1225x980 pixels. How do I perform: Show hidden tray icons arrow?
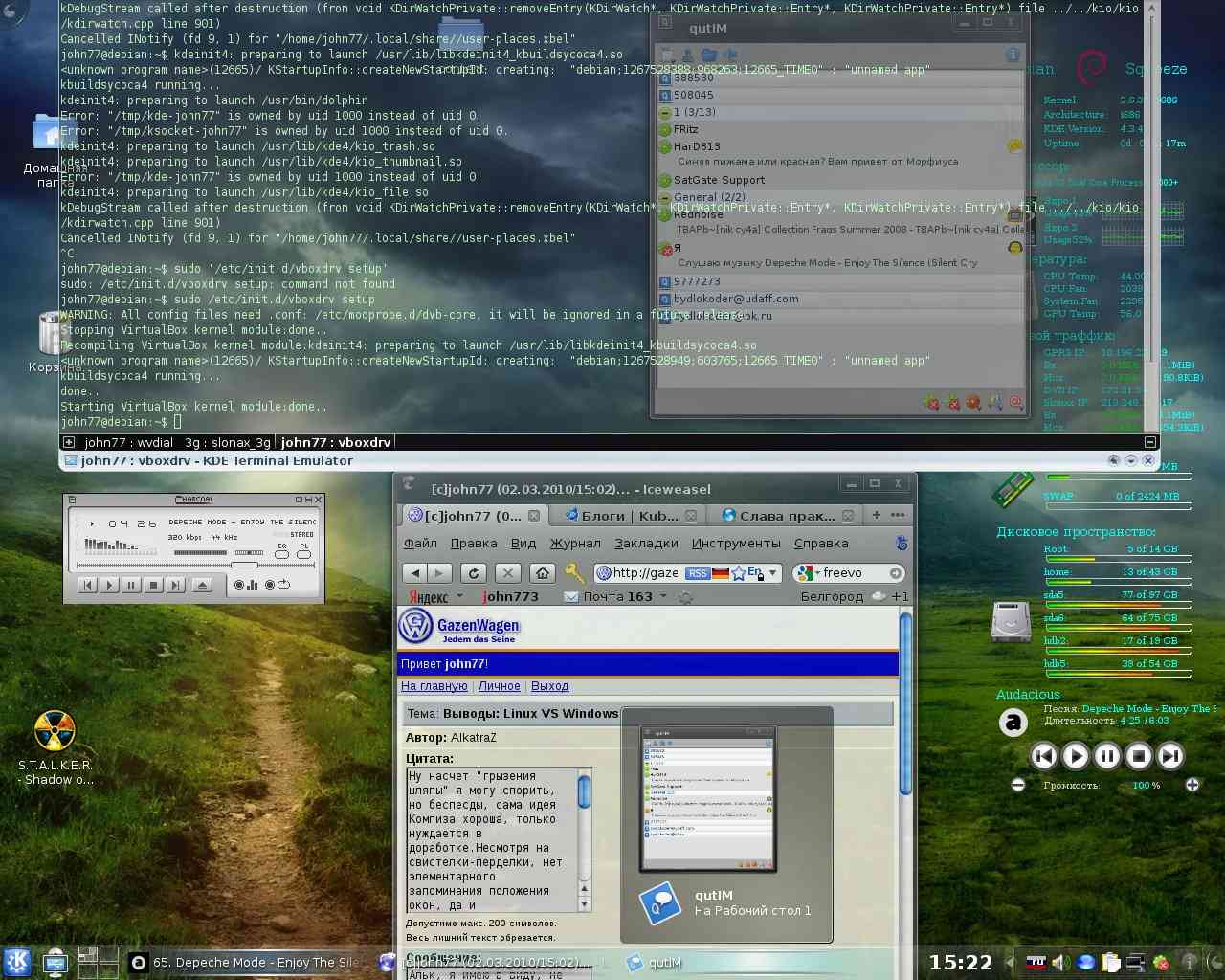pyautogui.click(x=1010, y=963)
